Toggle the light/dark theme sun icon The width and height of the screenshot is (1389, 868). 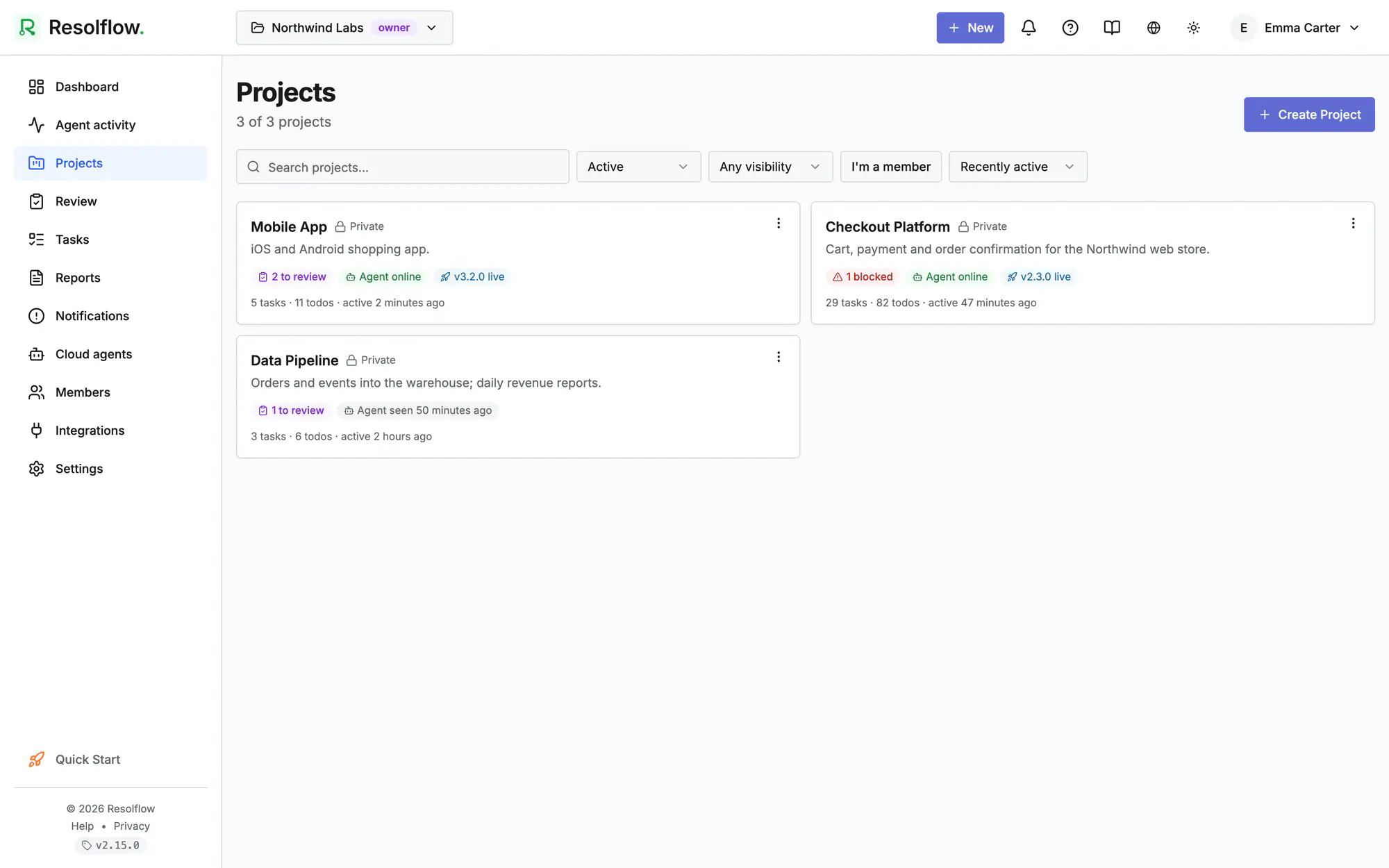[1193, 28]
